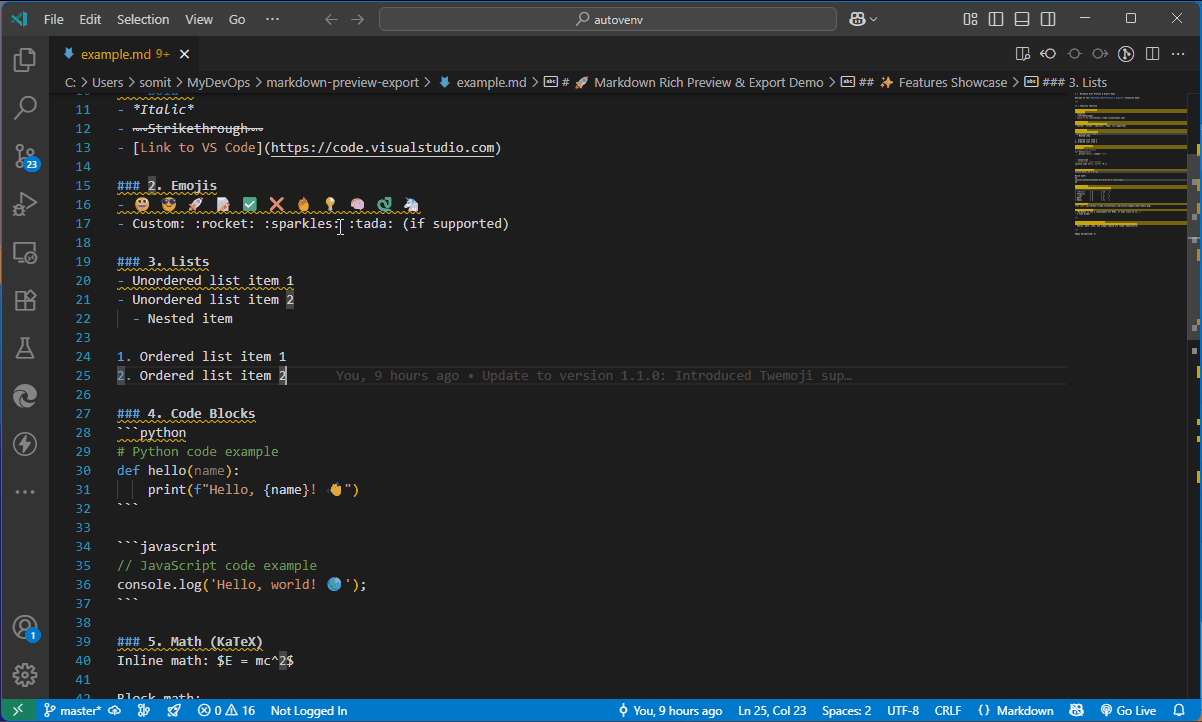Open Markdown preview to the side

click(1022, 54)
